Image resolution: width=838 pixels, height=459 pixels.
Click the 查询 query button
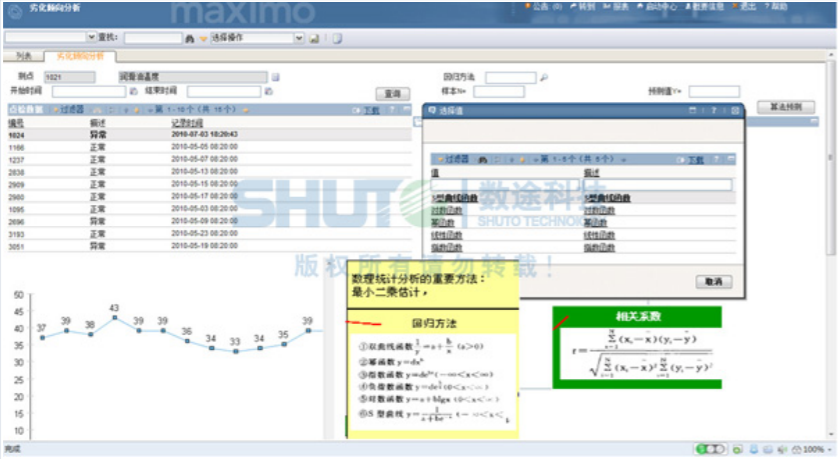(x=393, y=94)
